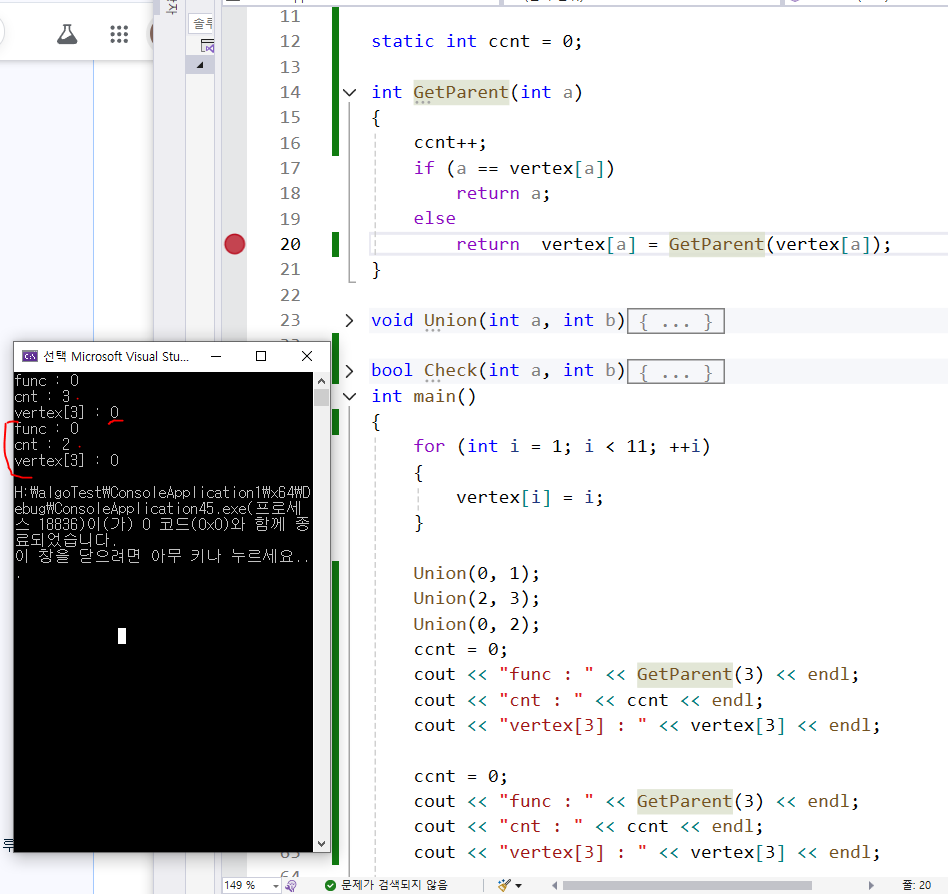Click the editor horizontal scrollbar thumb
This screenshot has width=948, height=894.
point(687,886)
